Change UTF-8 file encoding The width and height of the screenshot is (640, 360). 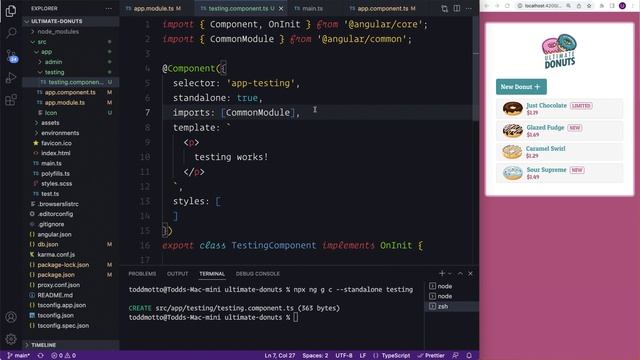coord(344,356)
